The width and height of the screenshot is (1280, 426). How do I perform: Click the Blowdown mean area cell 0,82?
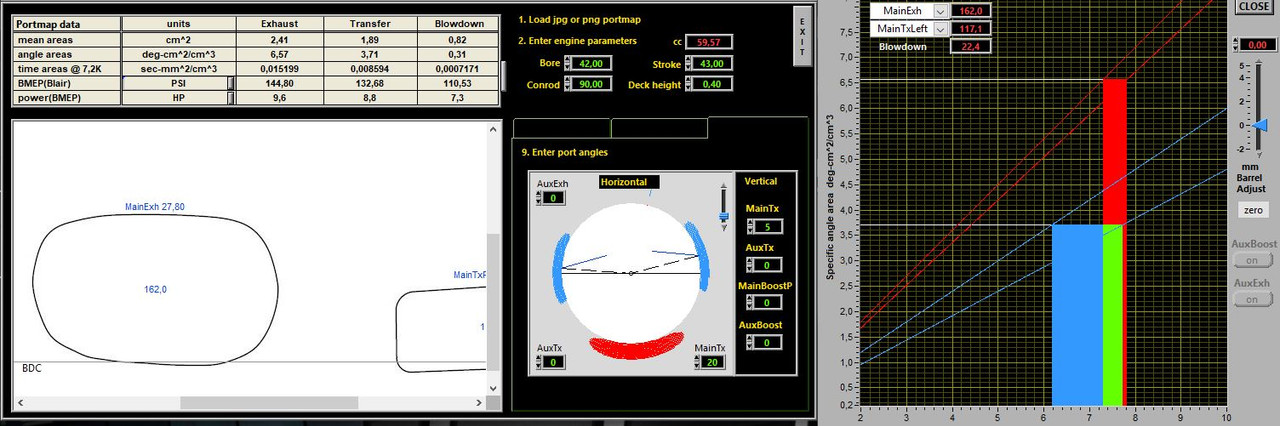tap(458, 39)
